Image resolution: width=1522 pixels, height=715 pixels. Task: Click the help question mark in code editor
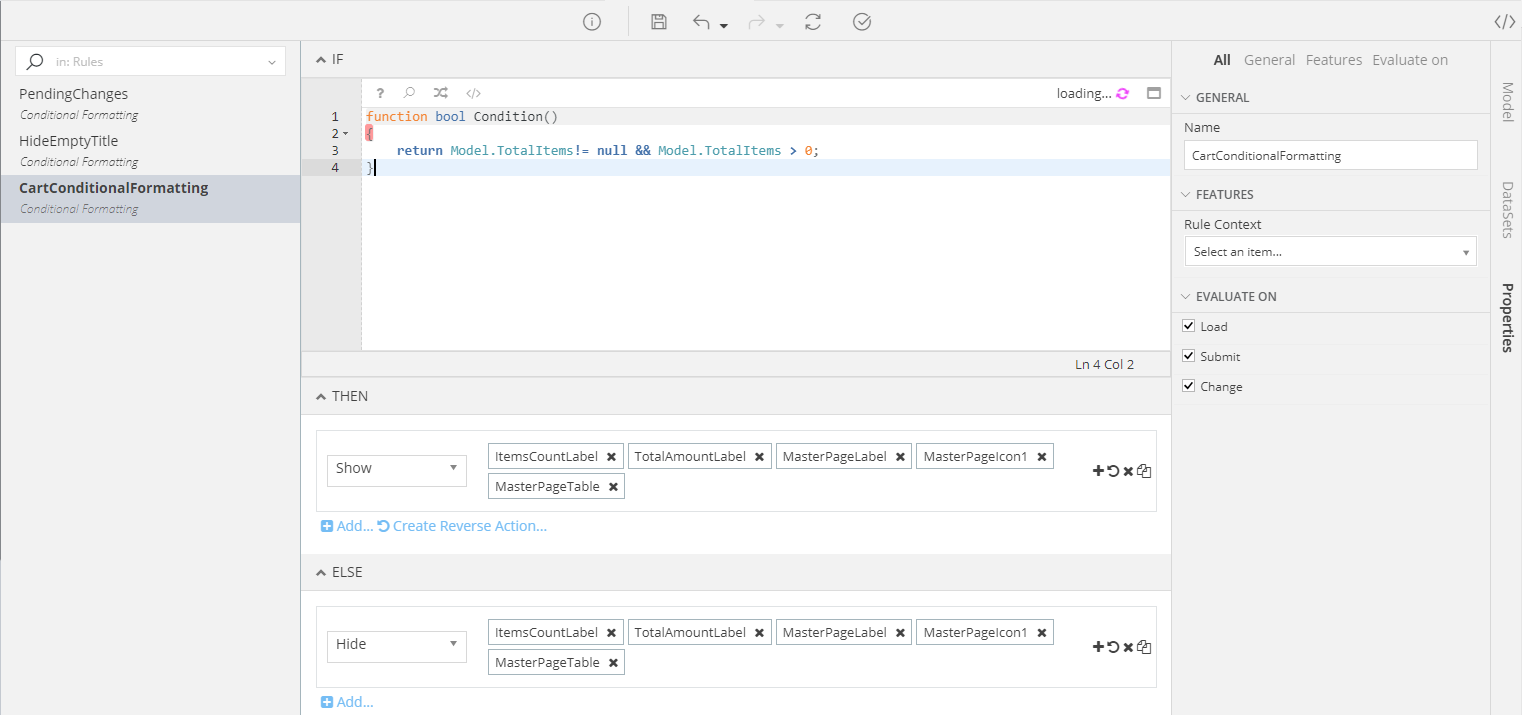pos(380,93)
